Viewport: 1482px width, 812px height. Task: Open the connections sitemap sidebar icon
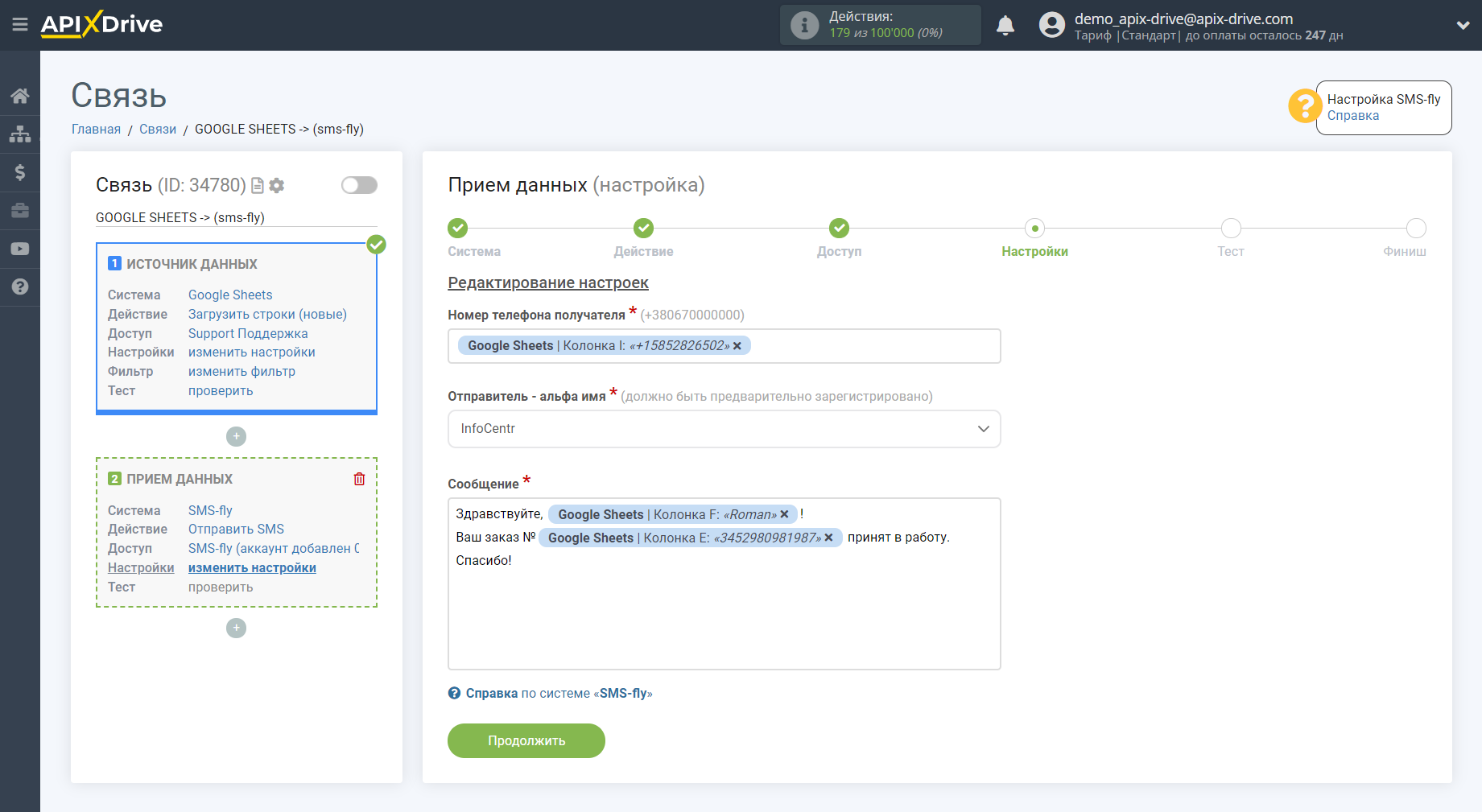pos(20,134)
